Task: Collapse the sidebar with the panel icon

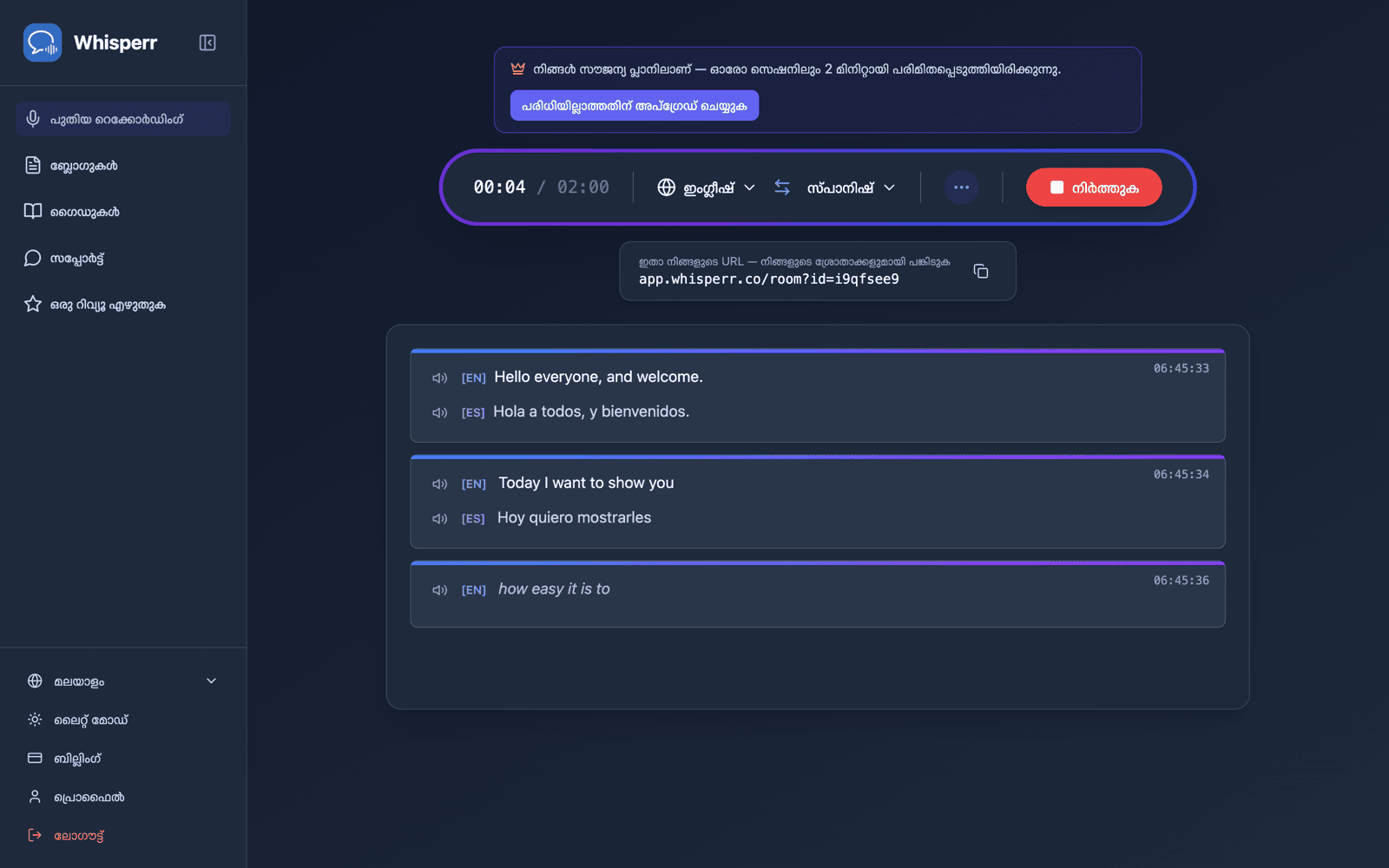Action: (x=207, y=43)
